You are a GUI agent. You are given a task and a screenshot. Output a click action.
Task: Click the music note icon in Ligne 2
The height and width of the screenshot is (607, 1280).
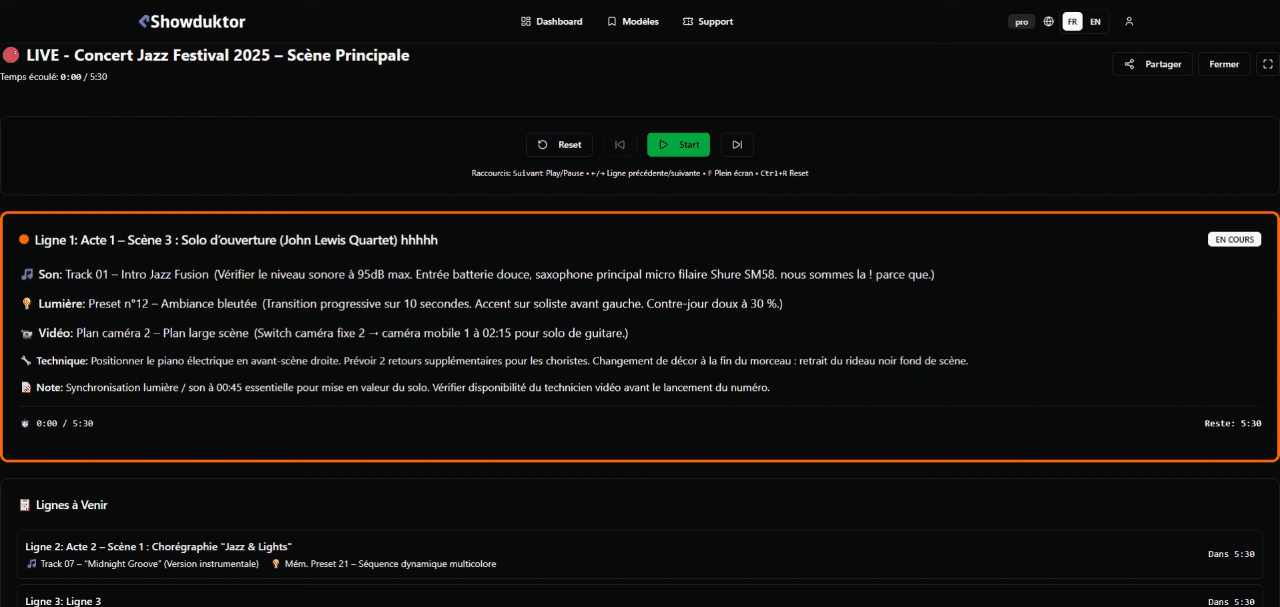coord(32,564)
